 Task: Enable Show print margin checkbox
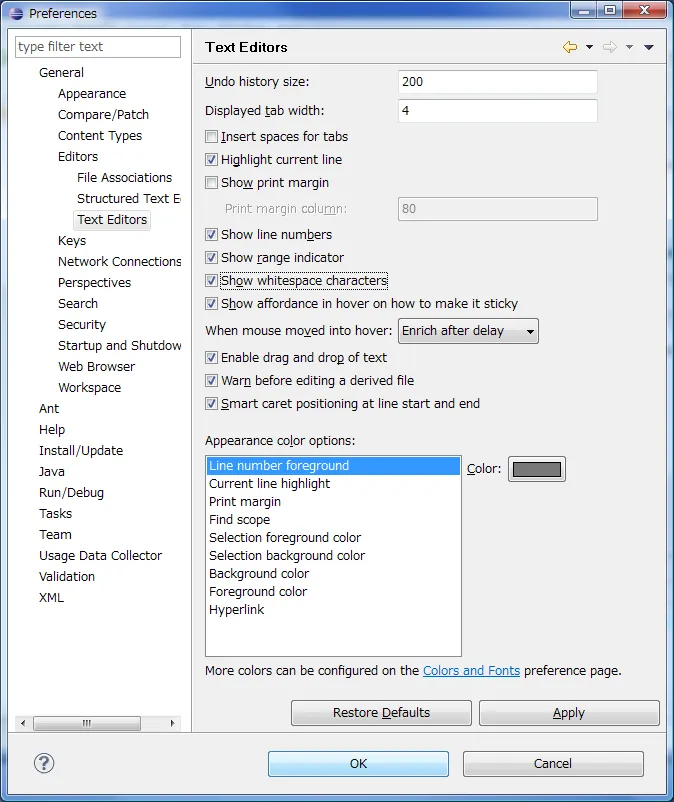coord(211,183)
